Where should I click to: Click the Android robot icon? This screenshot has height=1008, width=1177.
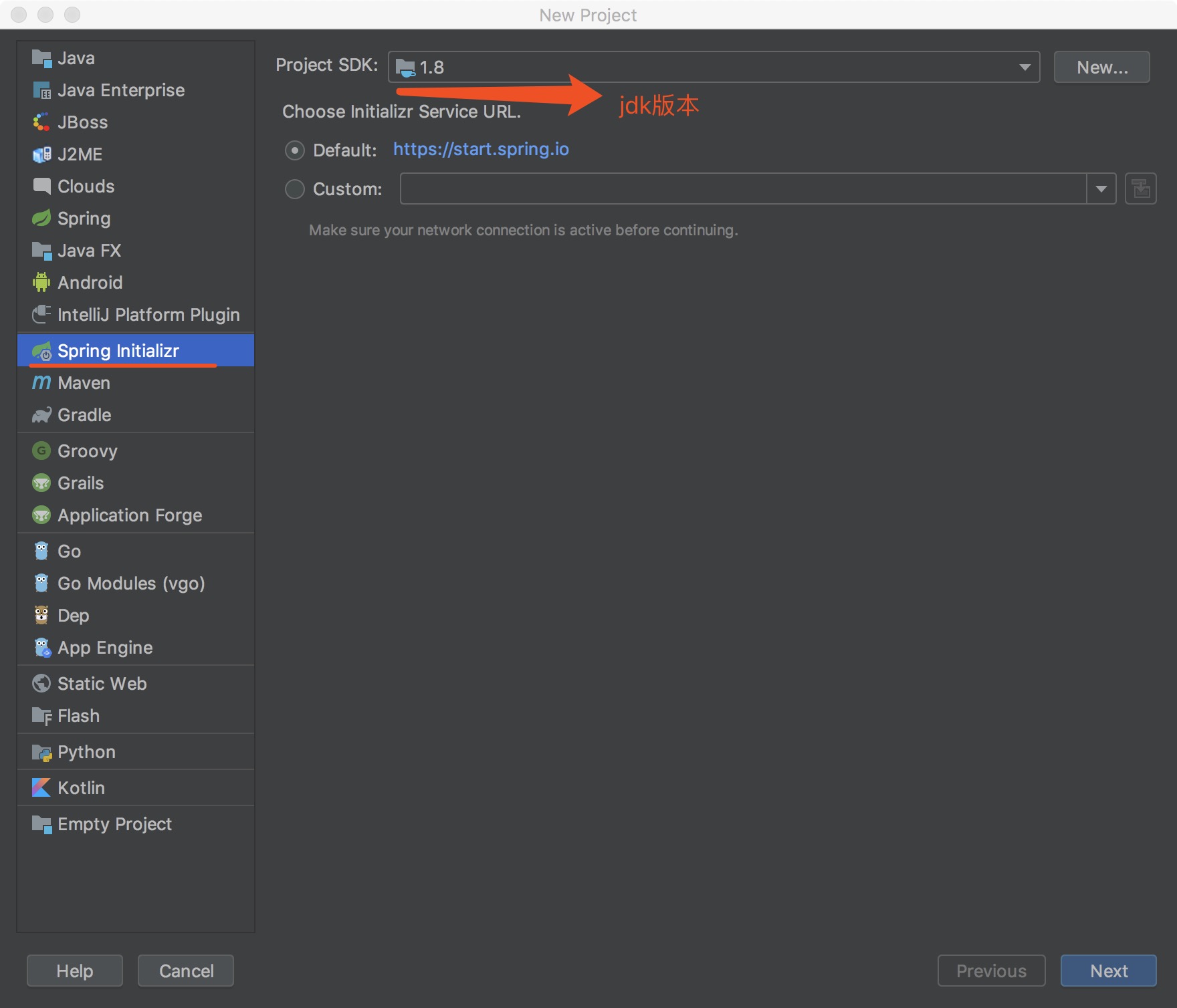(x=41, y=283)
